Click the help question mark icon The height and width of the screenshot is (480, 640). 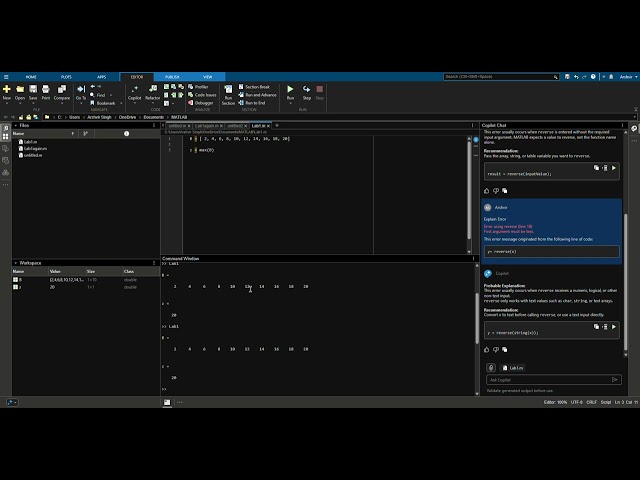click(x=593, y=77)
